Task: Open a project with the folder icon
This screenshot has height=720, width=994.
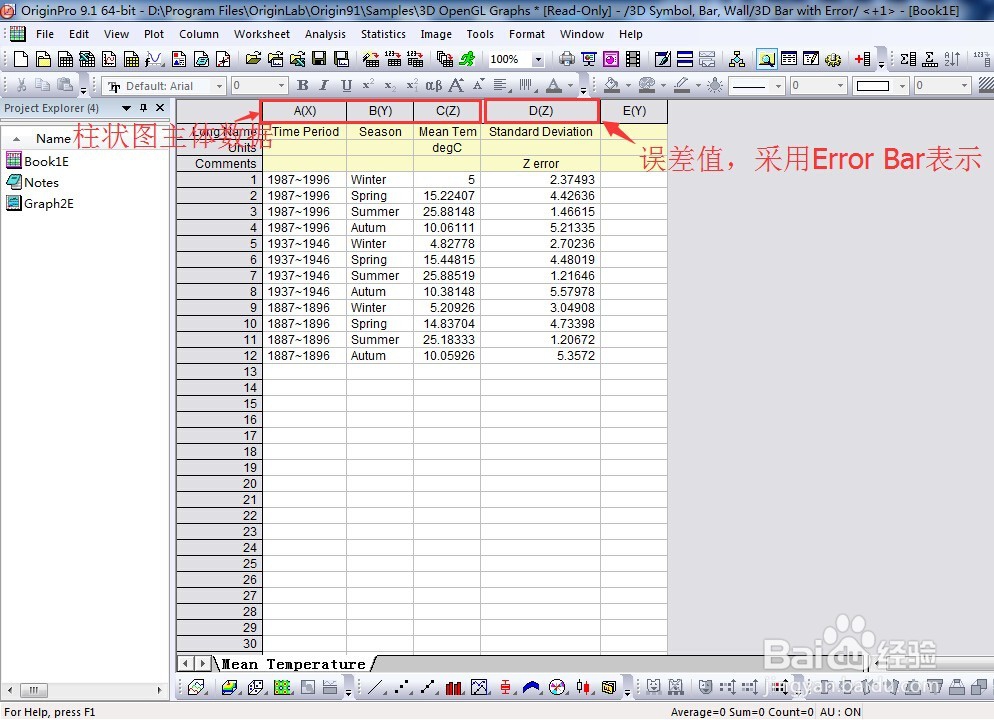Action: click(253, 59)
